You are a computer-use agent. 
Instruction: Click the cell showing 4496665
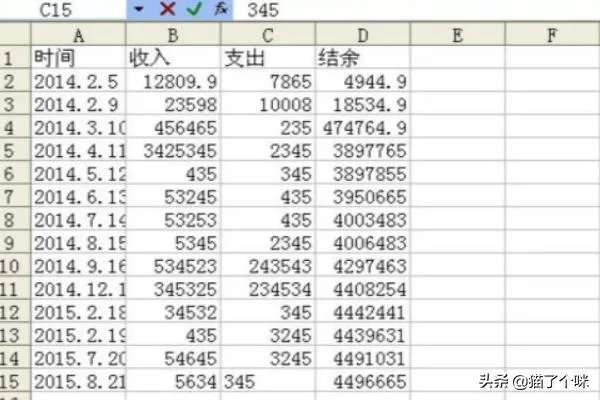pyautogui.click(x=362, y=382)
